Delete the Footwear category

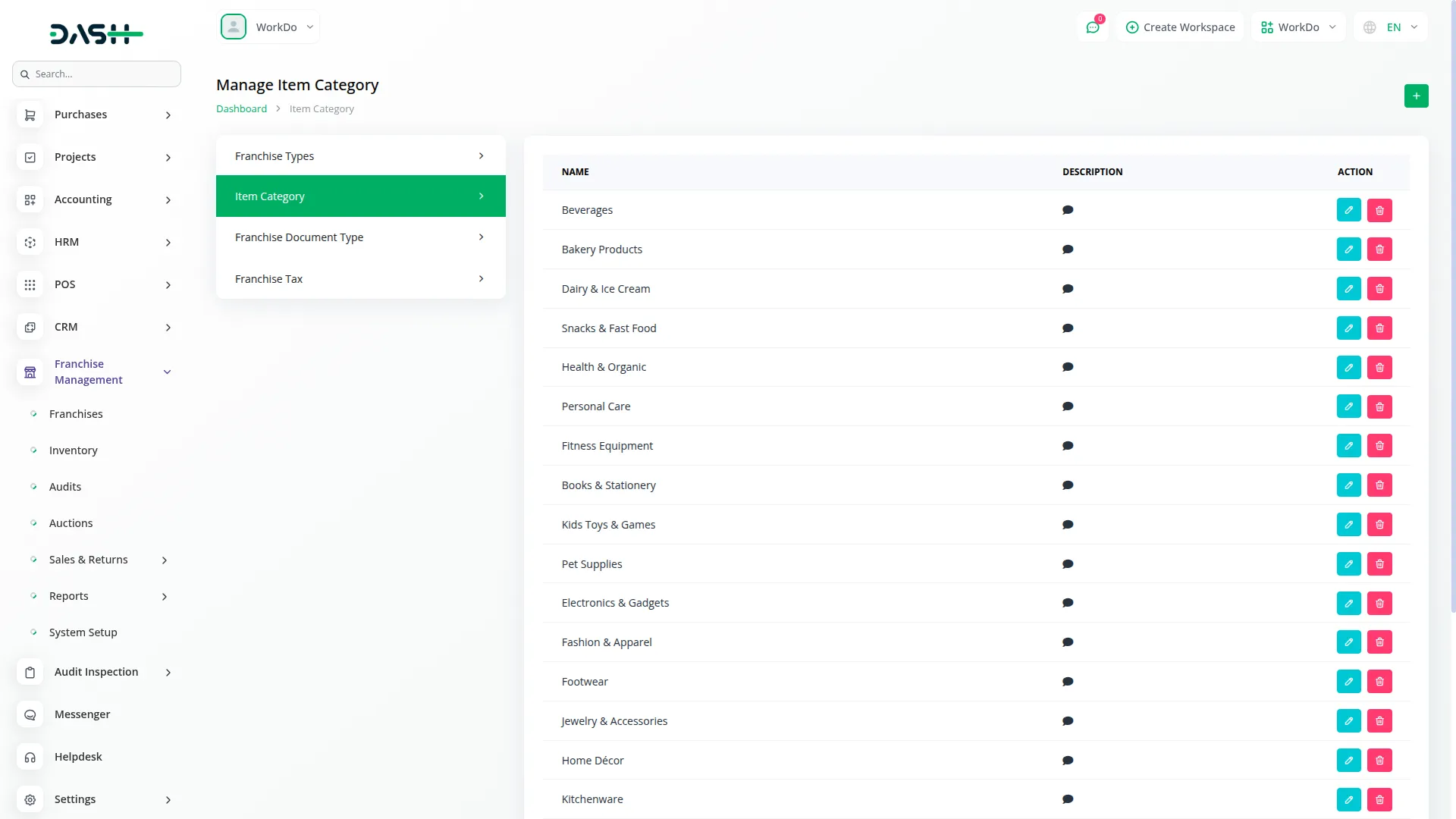pos(1379,682)
